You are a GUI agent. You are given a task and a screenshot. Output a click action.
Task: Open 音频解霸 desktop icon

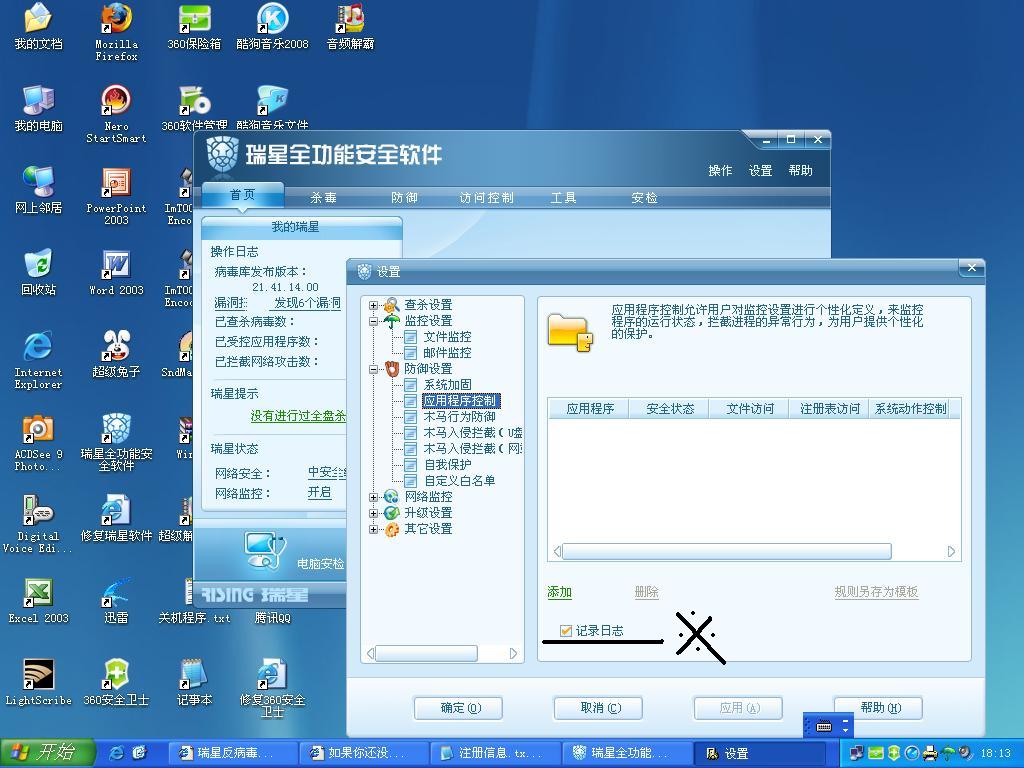pyautogui.click(x=351, y=26)
